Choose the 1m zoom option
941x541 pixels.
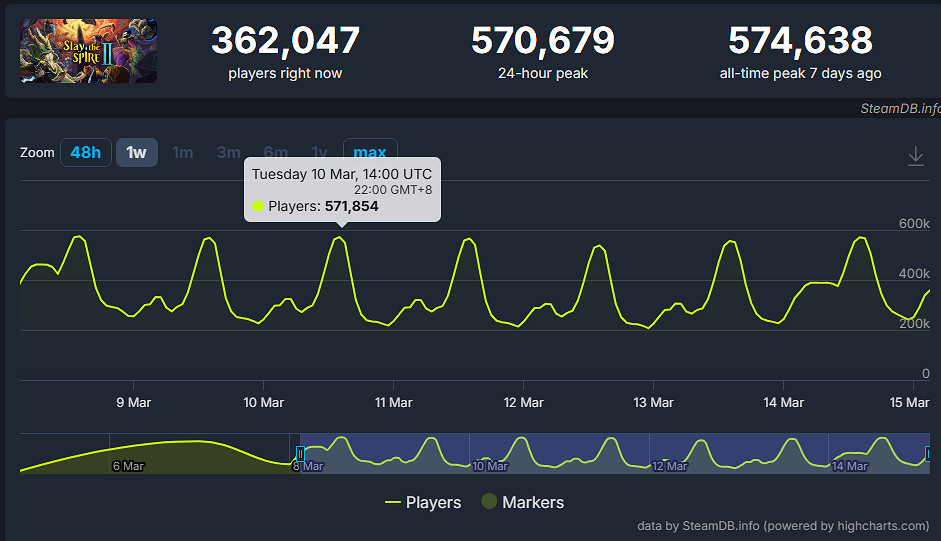(182, 153)
